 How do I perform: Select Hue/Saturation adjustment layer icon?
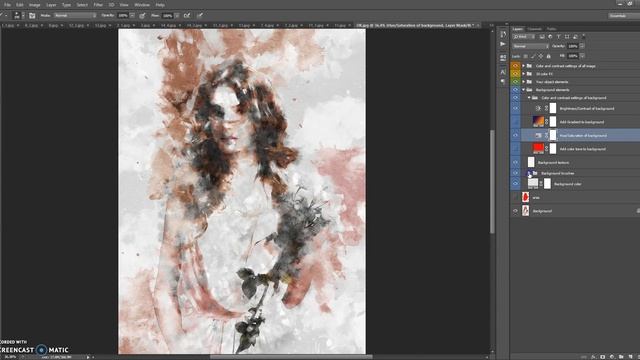[x=538, y=136]
